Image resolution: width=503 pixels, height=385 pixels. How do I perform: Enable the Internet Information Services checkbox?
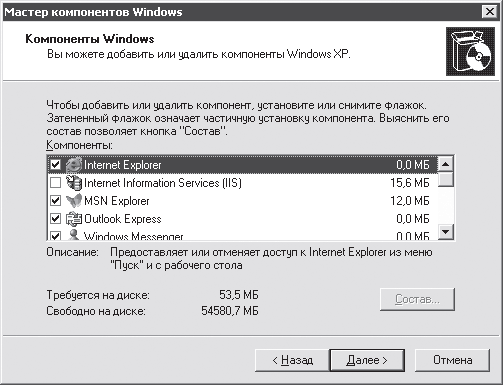(x=55, y=183)
